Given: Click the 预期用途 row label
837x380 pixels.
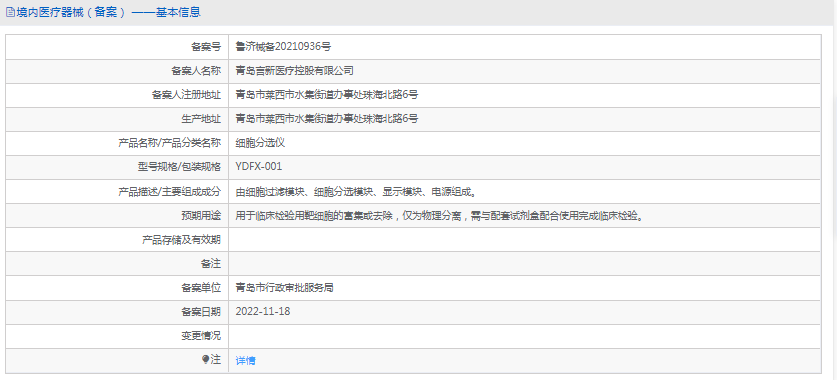Looking at the screenshot, I should [x=201, y=216].
